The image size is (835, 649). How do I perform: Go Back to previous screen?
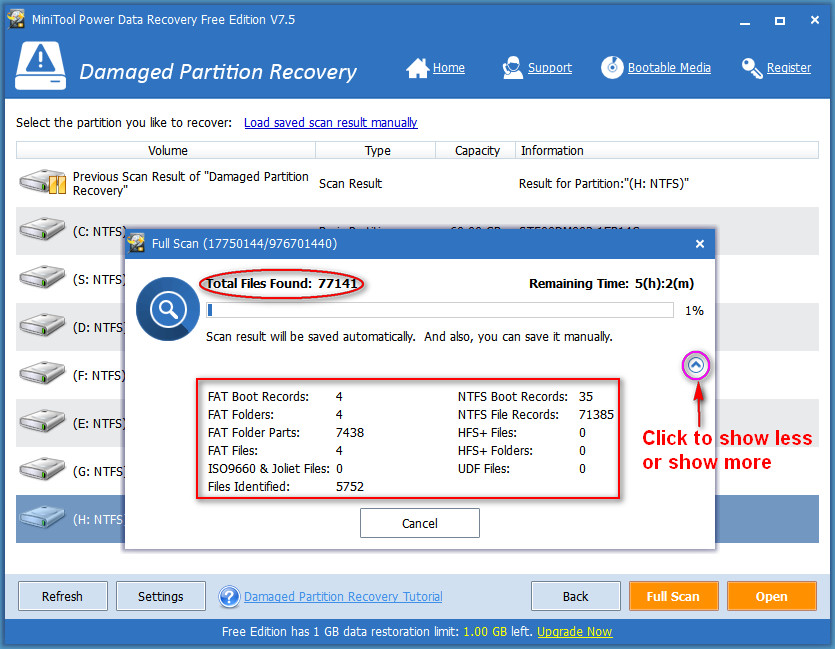pos(576,596)
